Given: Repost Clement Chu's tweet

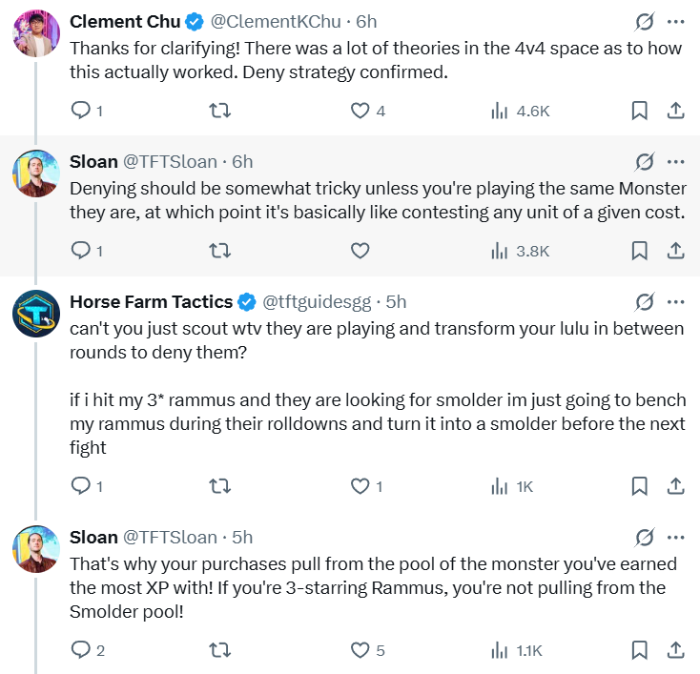Looking at the screenshot, I should (220, 111).
